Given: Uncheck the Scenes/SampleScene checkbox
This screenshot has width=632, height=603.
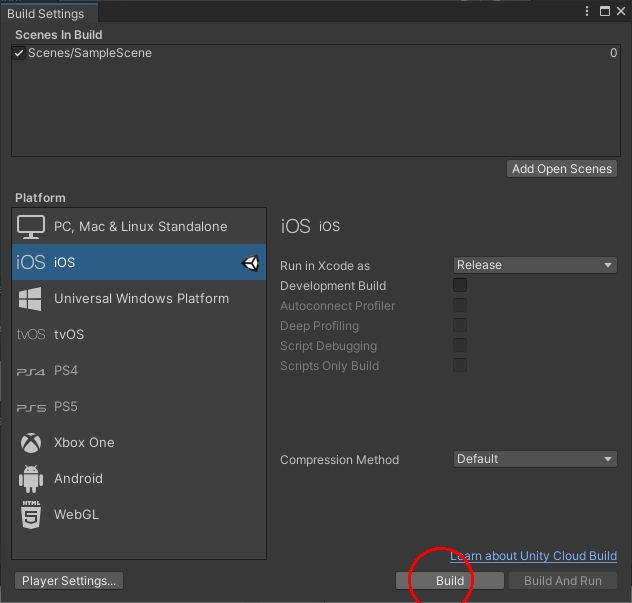Looking at the screenshot, I should (x=19, y=53).
